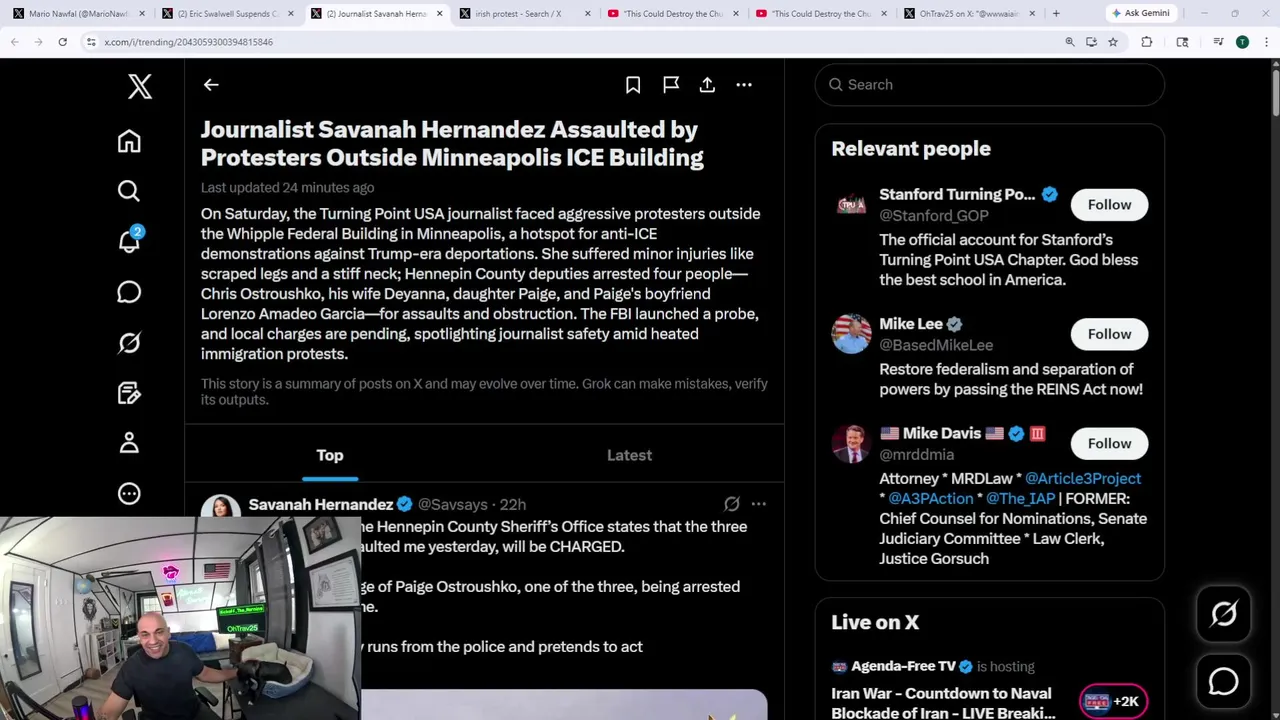The height and width of the screenshot is (720, 1280).
Task: Open @A3PAction mention link
Action: click(x=931, y=499)
